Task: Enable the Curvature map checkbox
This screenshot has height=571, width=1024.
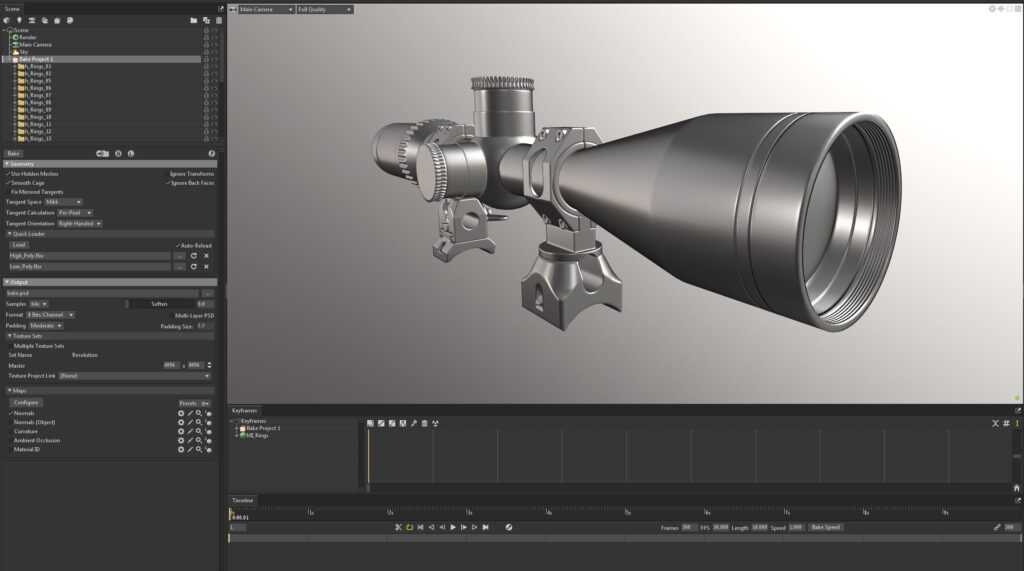Action: tap(11, 431)
